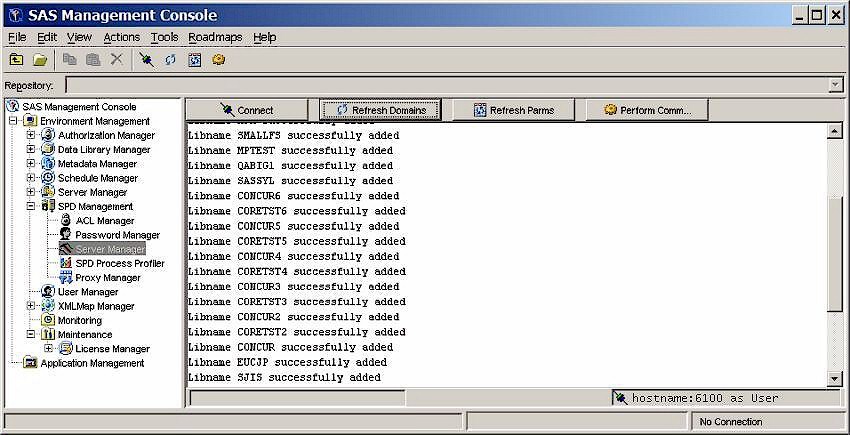Open the Help menu
The width and height of the screenshot is (850, 435).
[x=265, y=37]
